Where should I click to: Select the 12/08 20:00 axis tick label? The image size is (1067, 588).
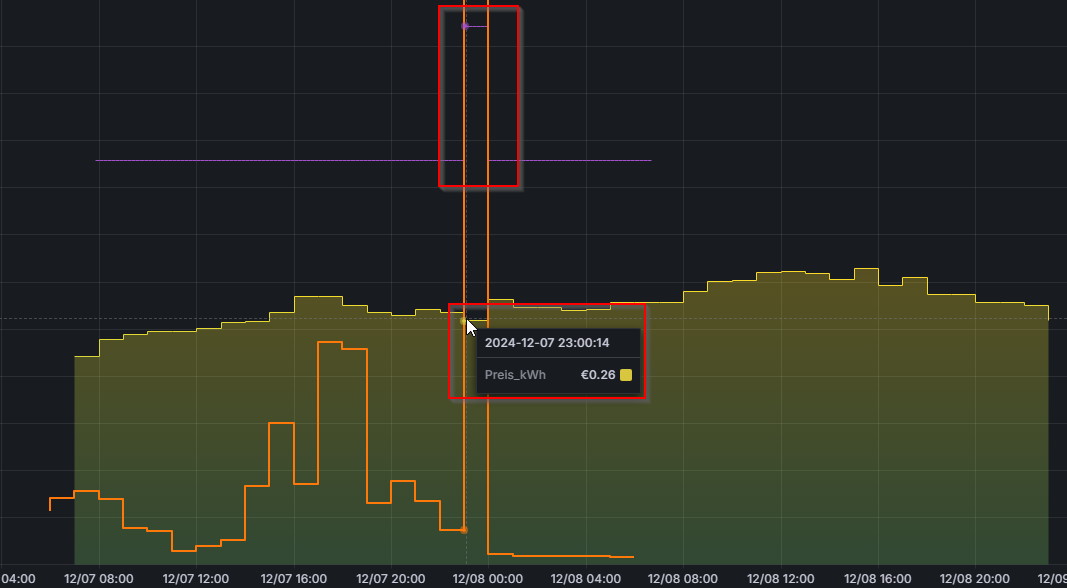(x=976, y=578)
